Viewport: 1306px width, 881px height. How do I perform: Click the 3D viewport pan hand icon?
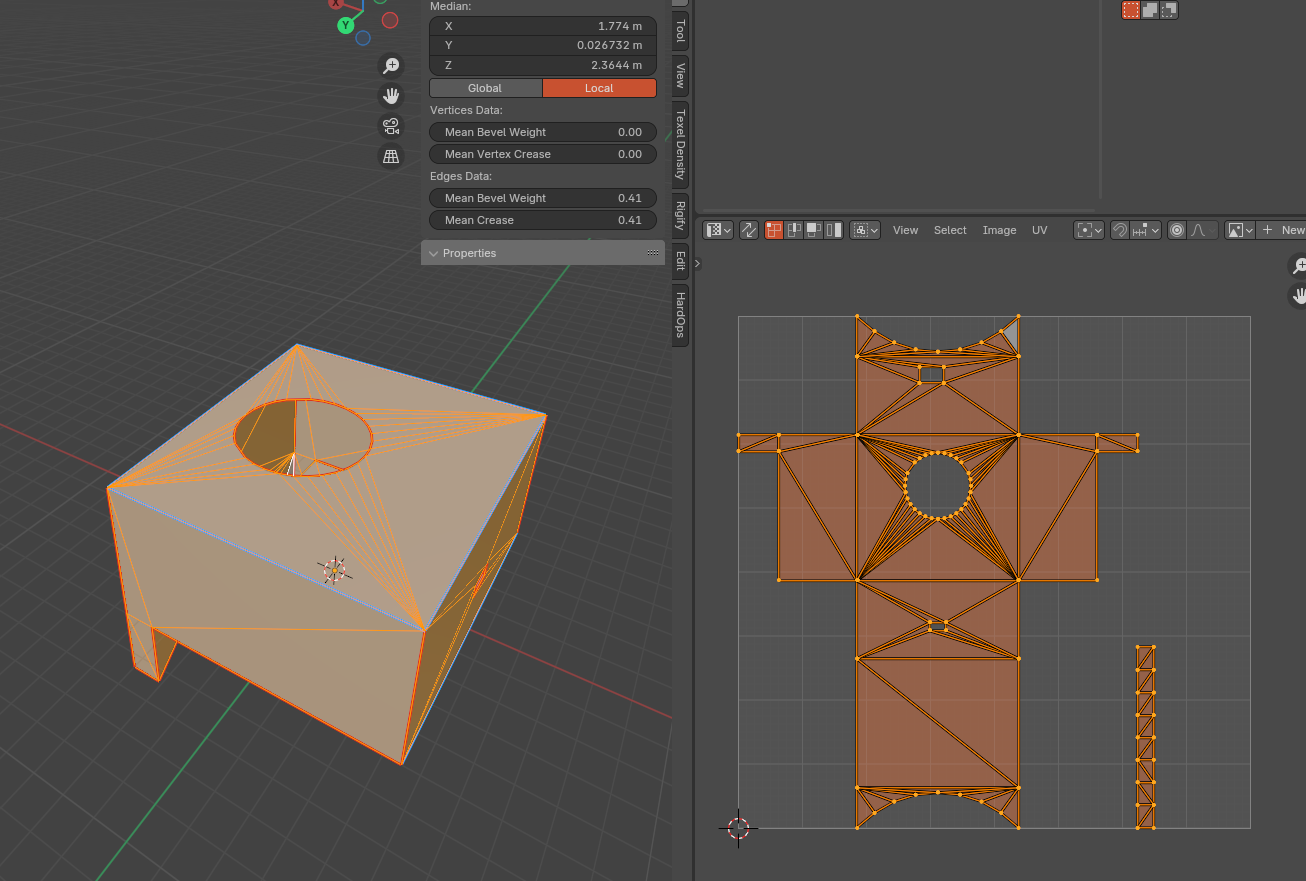391,96
